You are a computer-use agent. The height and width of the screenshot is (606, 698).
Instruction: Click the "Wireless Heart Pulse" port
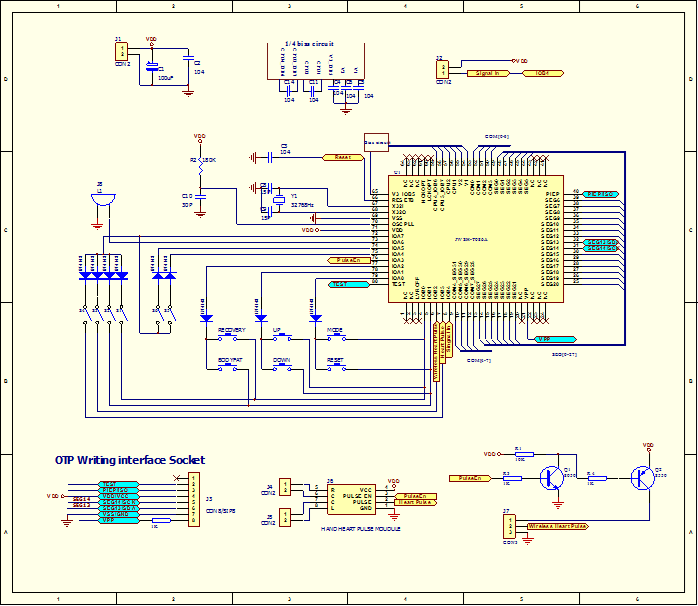click(557, 525)
